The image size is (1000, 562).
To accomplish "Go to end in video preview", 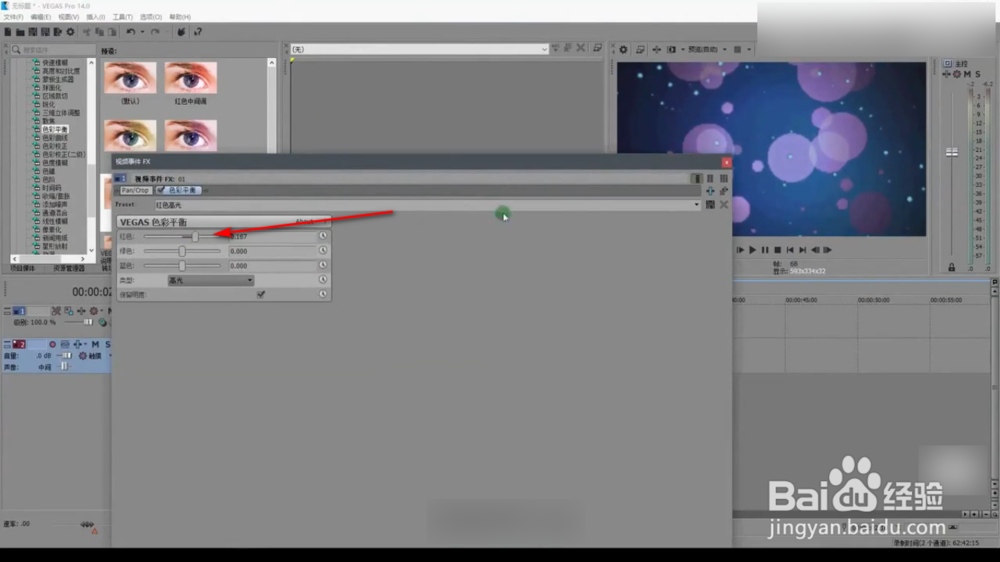I will [802, 250].
